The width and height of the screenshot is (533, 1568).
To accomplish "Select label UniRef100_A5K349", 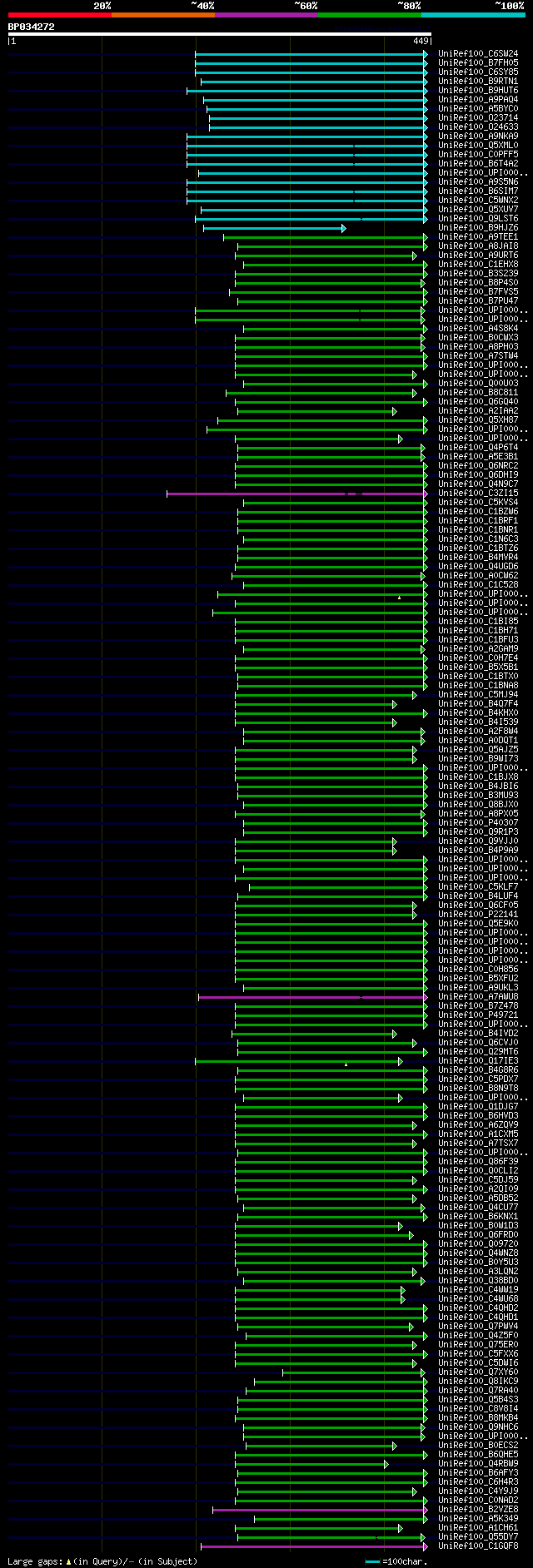I will 478,1519.
